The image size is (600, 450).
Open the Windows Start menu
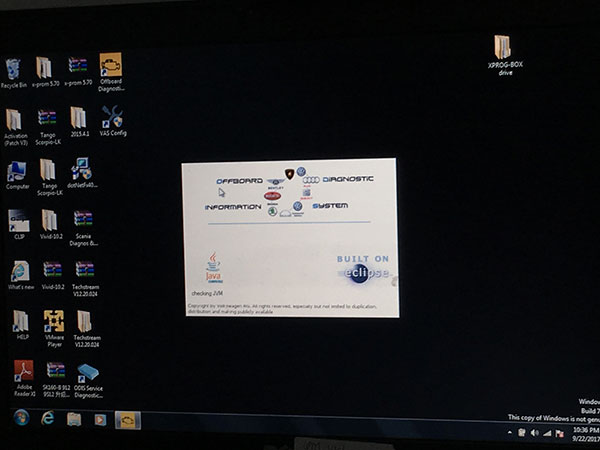(21, 417)
